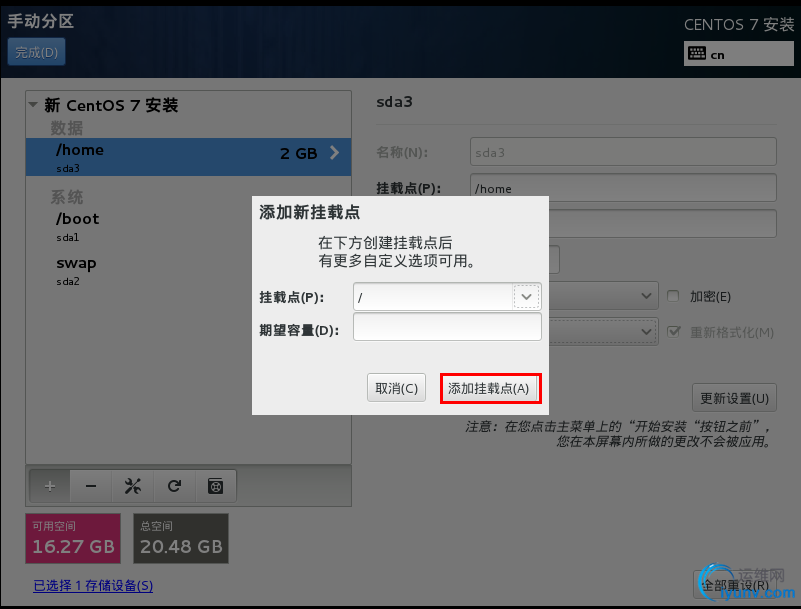Click the add mount point plus icon
The width and height of the screenshot is (801, 609).
48,486
